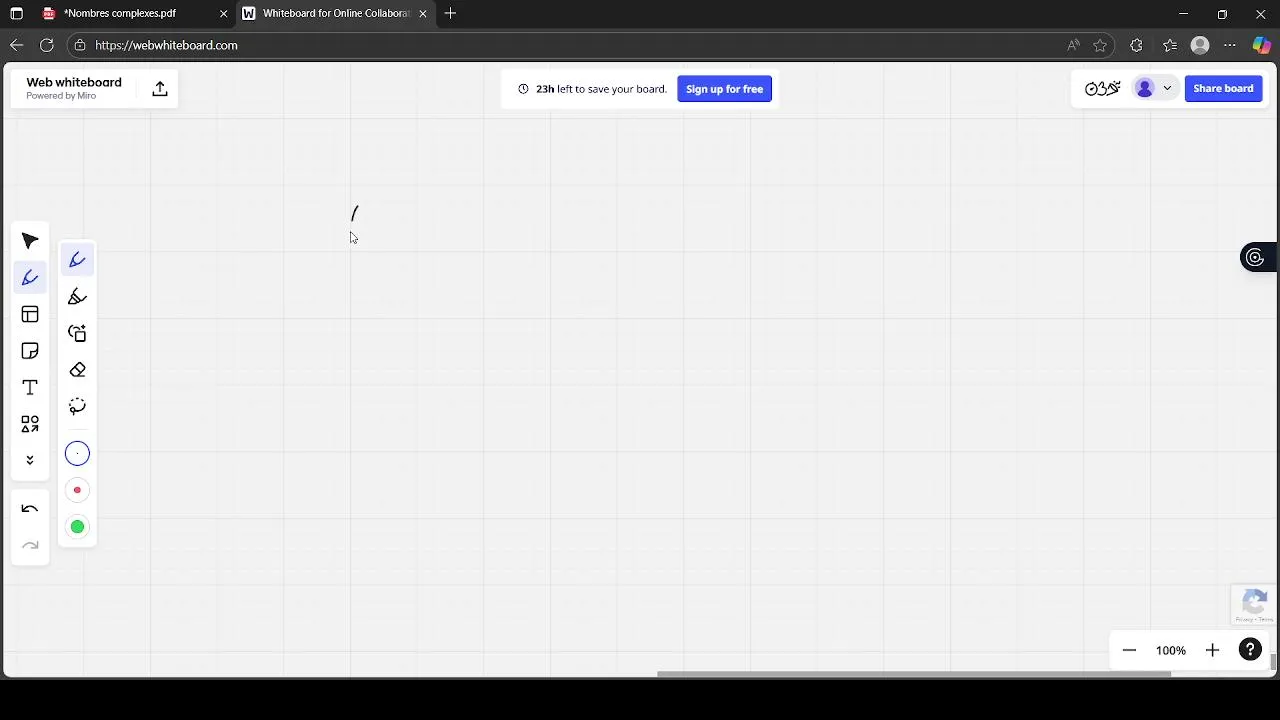Zoom out with minus button
This screenshot has height=720, width=1280.
(1129, 650)
